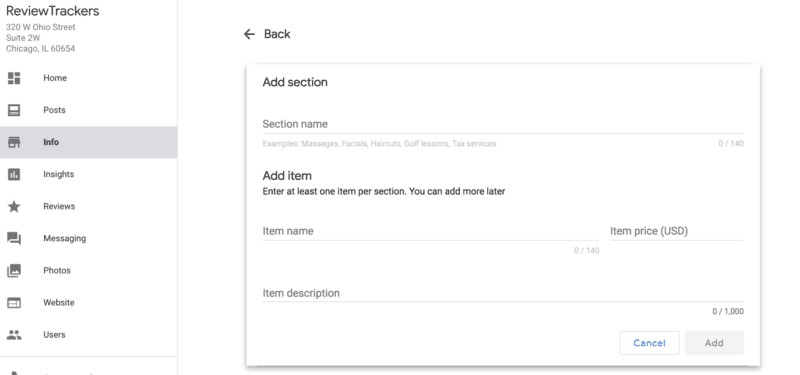Click the Add button

pos(714,343)
